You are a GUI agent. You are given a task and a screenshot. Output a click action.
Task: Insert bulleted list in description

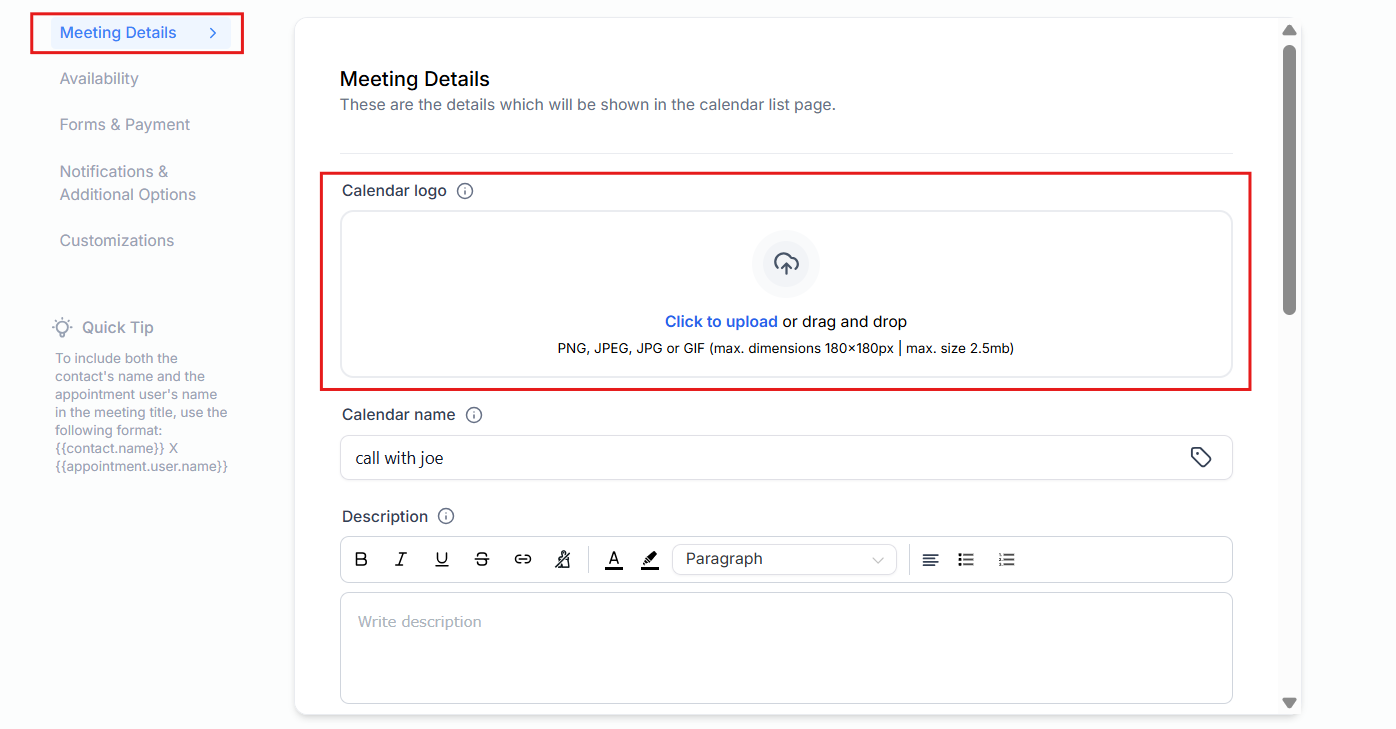(966, 559)
